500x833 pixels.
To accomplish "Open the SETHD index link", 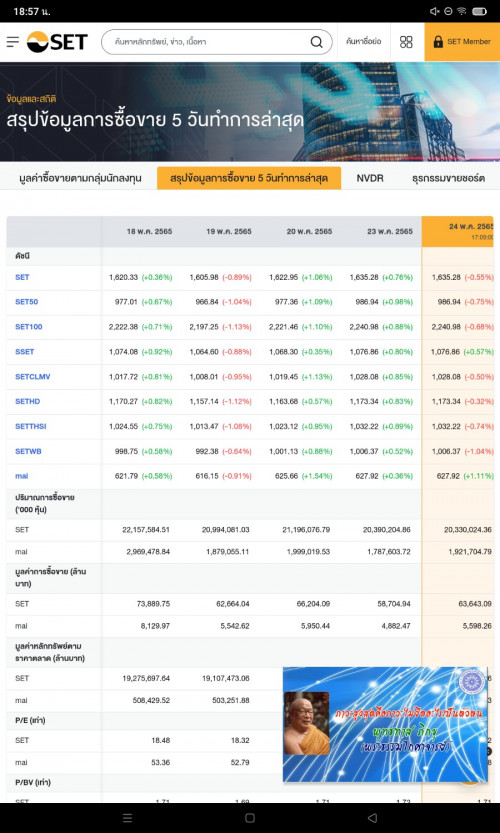I will (28, 402).
